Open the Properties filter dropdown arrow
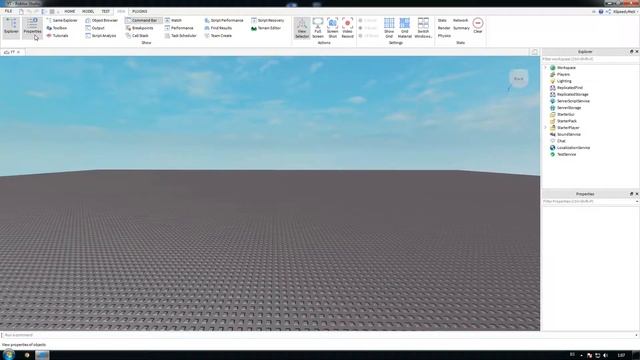Viewport: 640px width, 360px height. pyautogui.click(x=637, y=202)
